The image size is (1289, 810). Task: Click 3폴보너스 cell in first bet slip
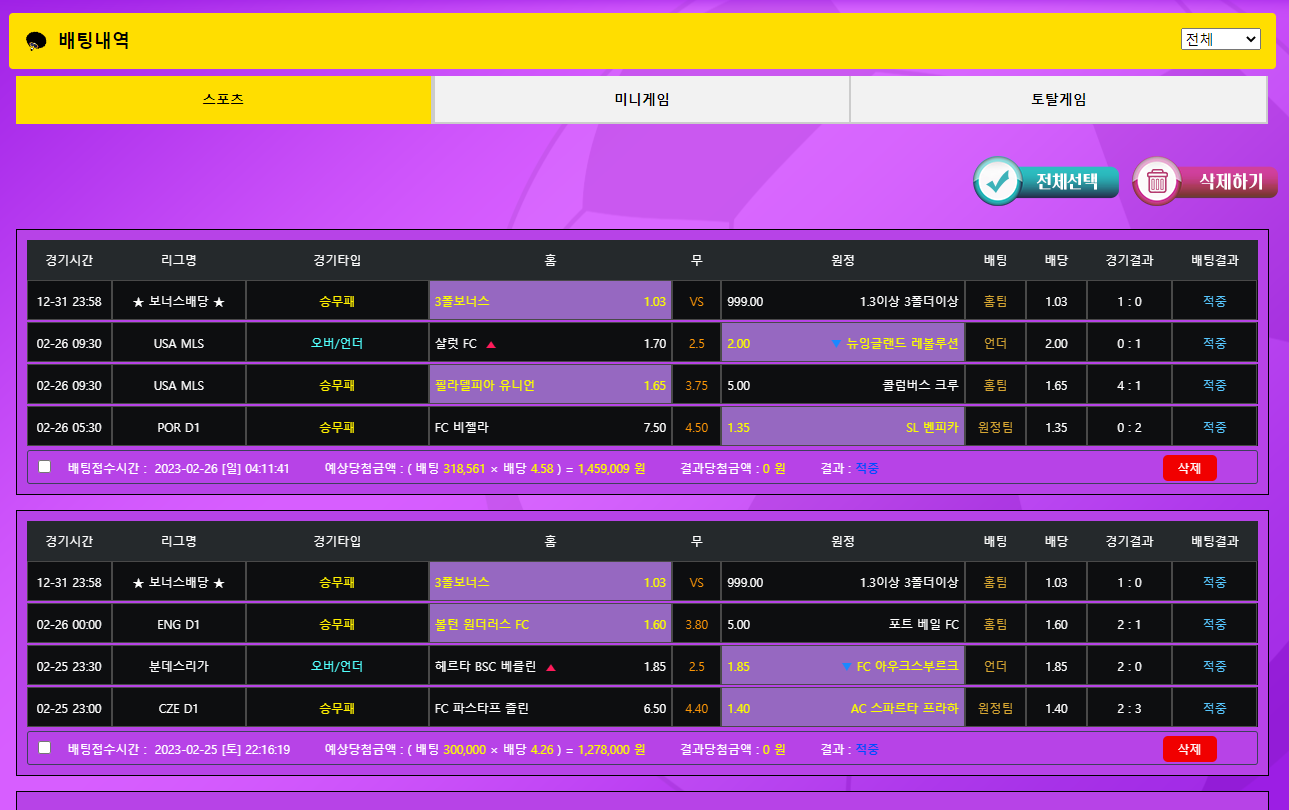click(x=550, y=301)
